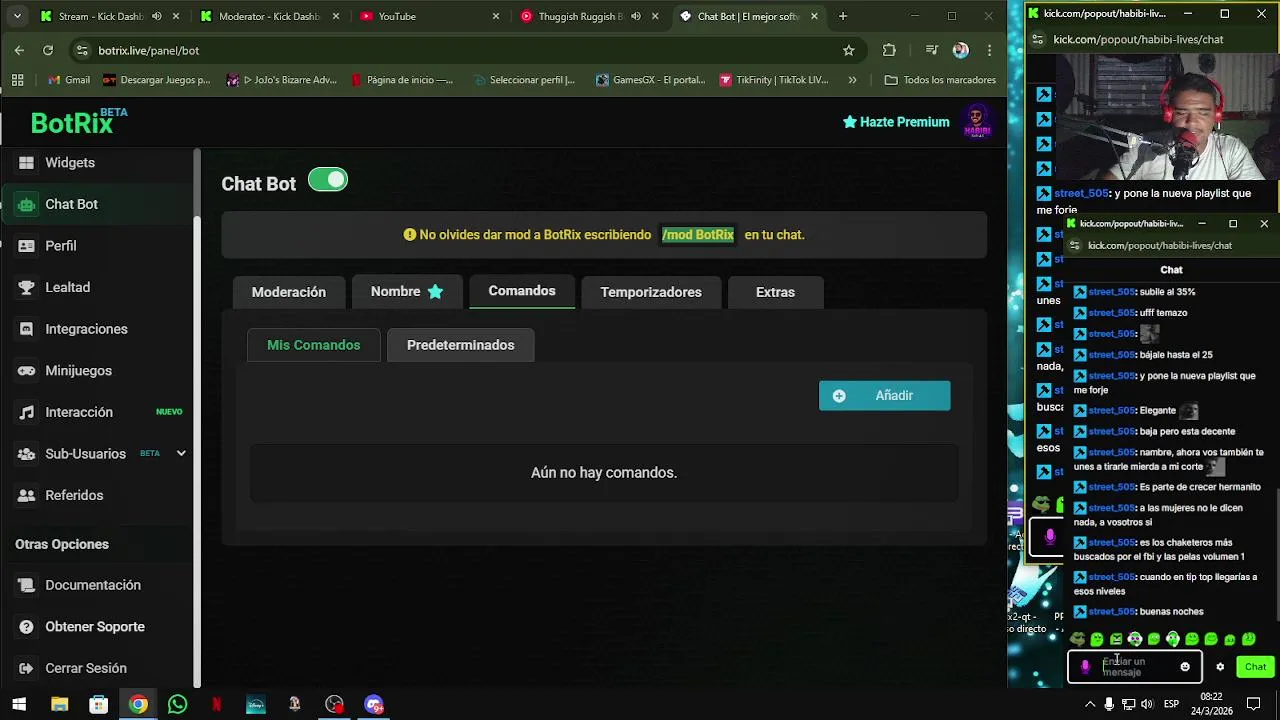This screenshot has height=720, width=1280.
Task: Open the Chrome apps grid icon
Action: point(17,80)
